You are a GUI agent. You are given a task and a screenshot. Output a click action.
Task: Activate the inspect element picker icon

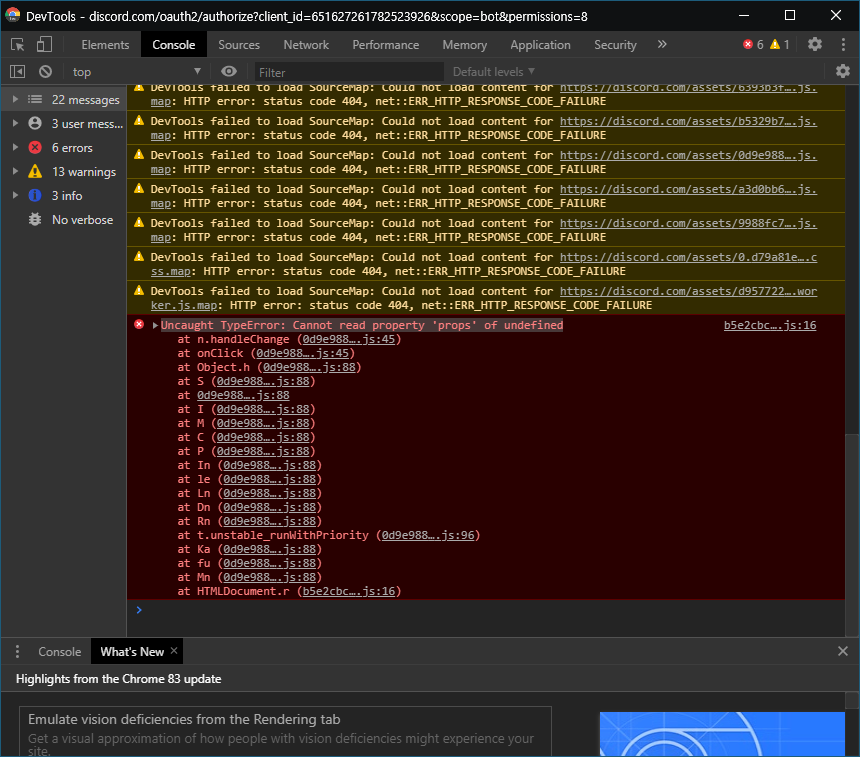tap(18, 44)
